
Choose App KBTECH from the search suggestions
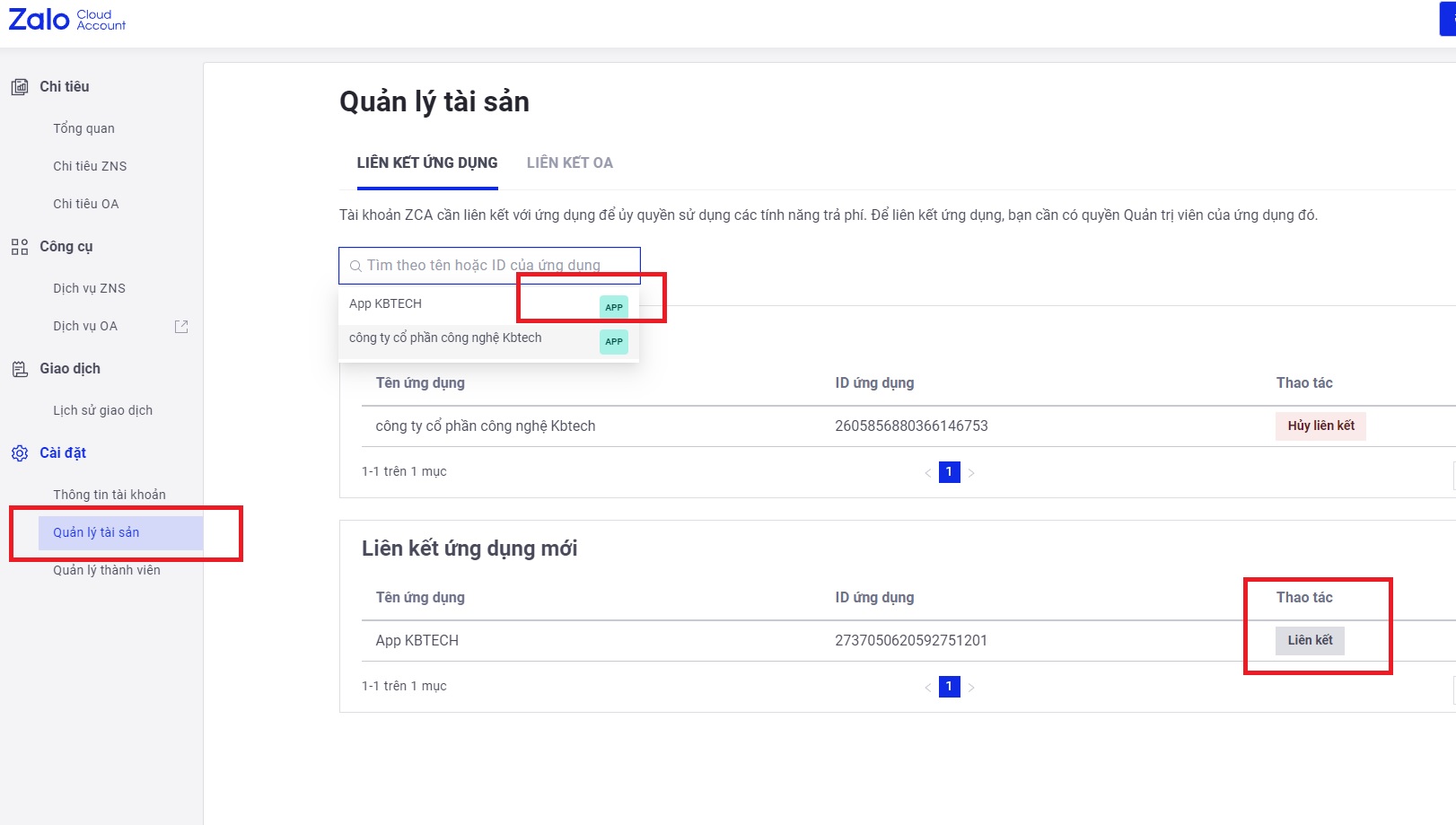[x=386, y=304]
